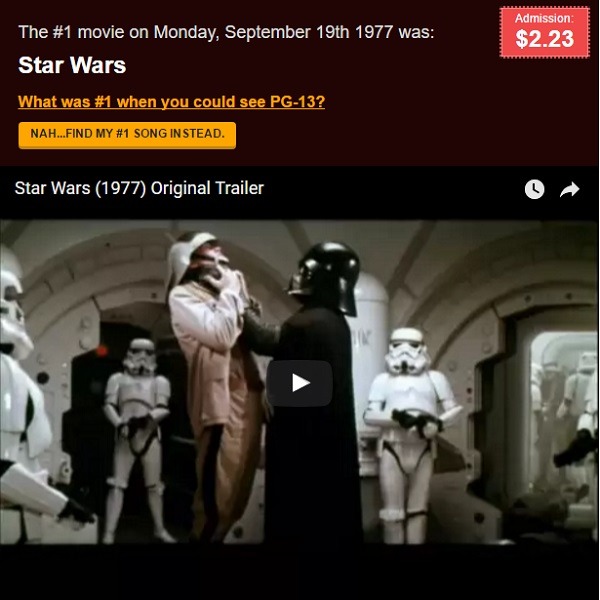Play the Star Wars trailer video
Image resolution: width=600 pixels, height=600 pixels.
[299, 383]
